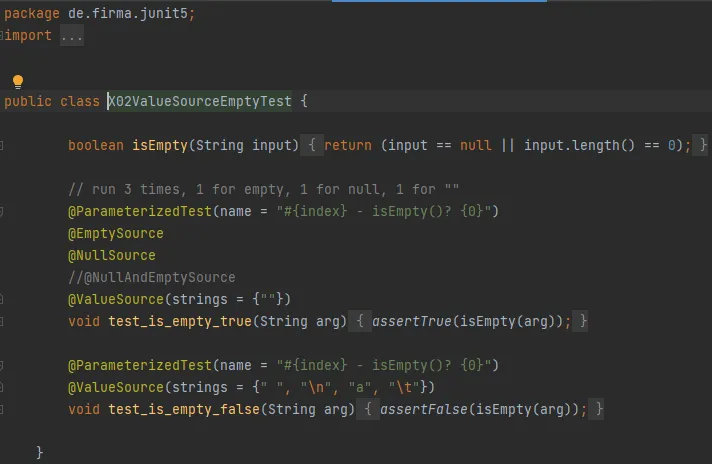Click the class's final closing brace

(x=40, y=452)
